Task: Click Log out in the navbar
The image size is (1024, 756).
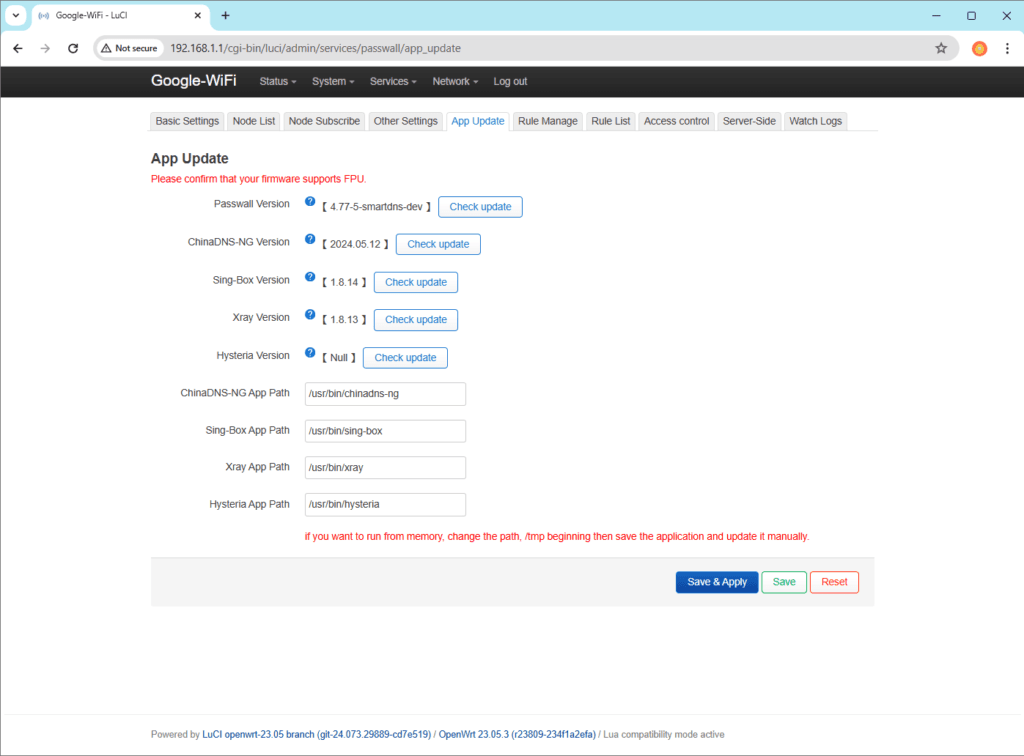Action: coord(510,82)
